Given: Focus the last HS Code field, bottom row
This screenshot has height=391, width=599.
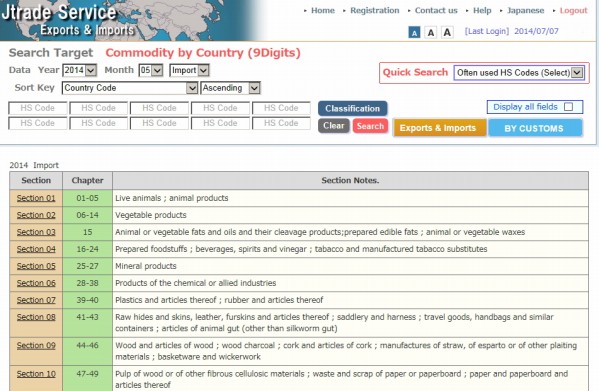Looking at the screenshot, I should tap(281, 123).
